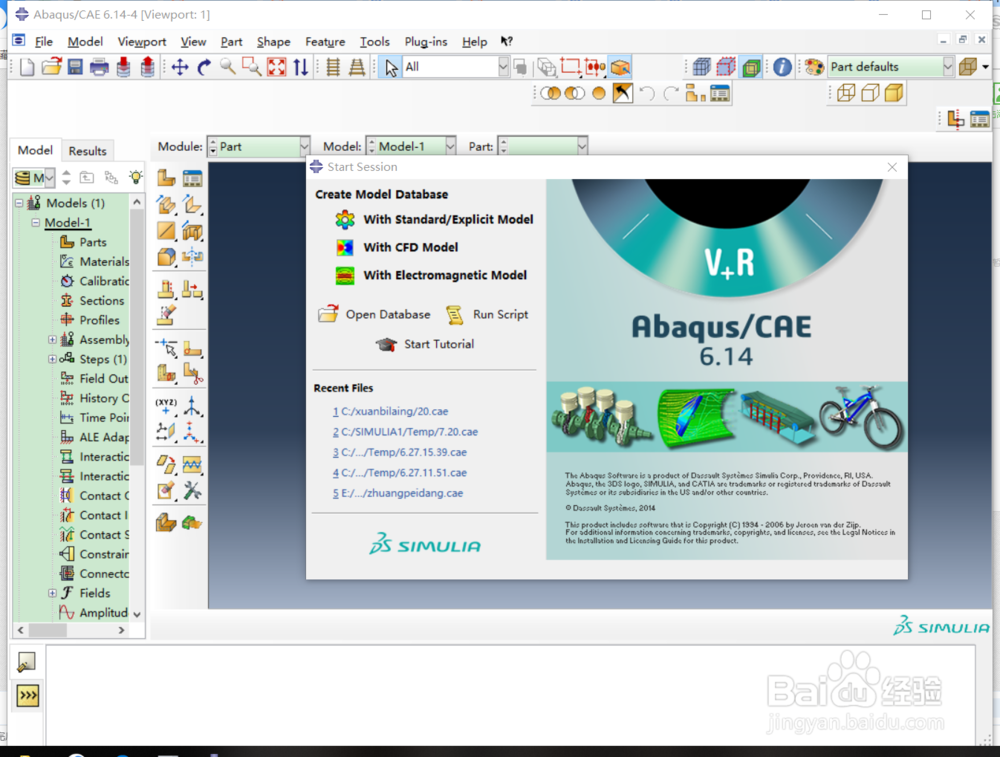
Task: Open the Part Manager
Action: (192, 177)
